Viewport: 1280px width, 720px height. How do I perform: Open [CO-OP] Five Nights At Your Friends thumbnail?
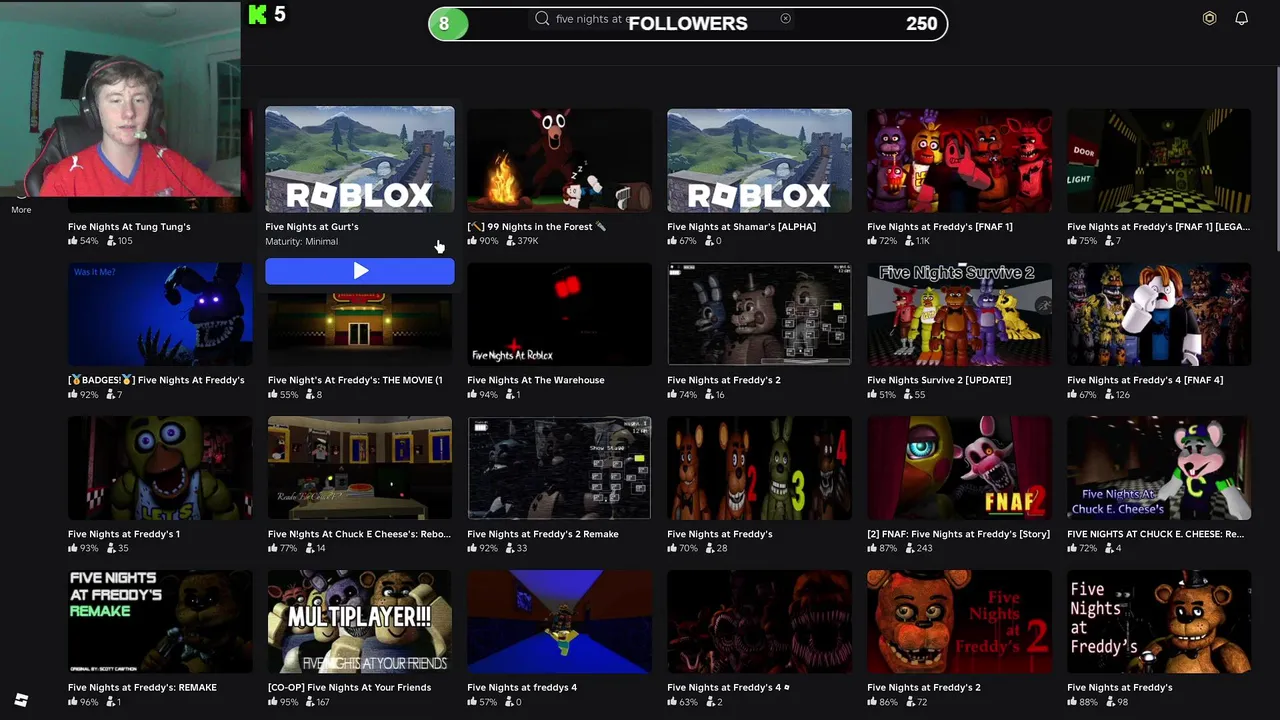tap(360, 622)
